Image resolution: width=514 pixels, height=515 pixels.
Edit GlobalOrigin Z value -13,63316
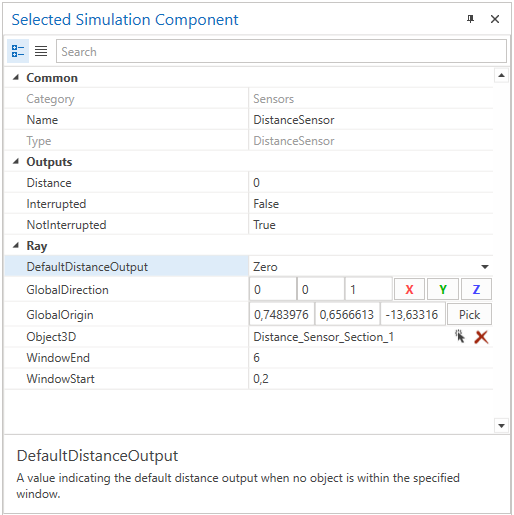413,314
